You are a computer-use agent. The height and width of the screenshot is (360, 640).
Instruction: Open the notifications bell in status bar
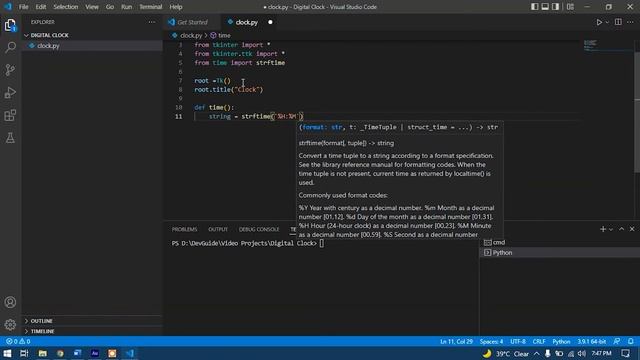click(x=631, y=342)
